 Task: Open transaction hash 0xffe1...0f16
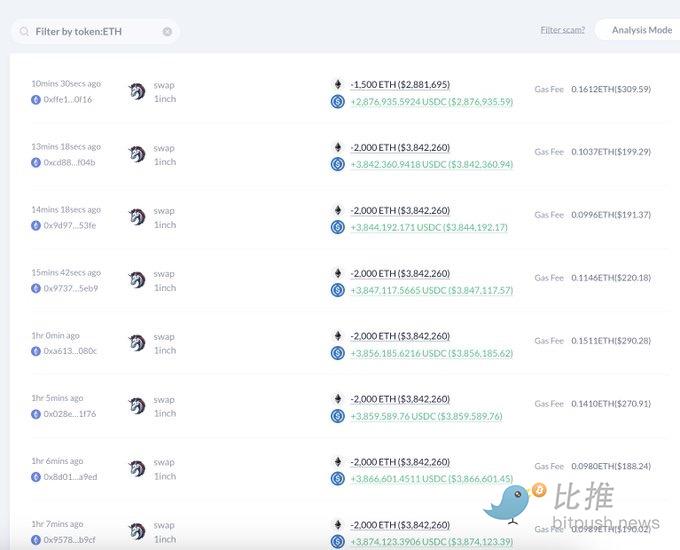pyautogui.click(x=68, y=100)
